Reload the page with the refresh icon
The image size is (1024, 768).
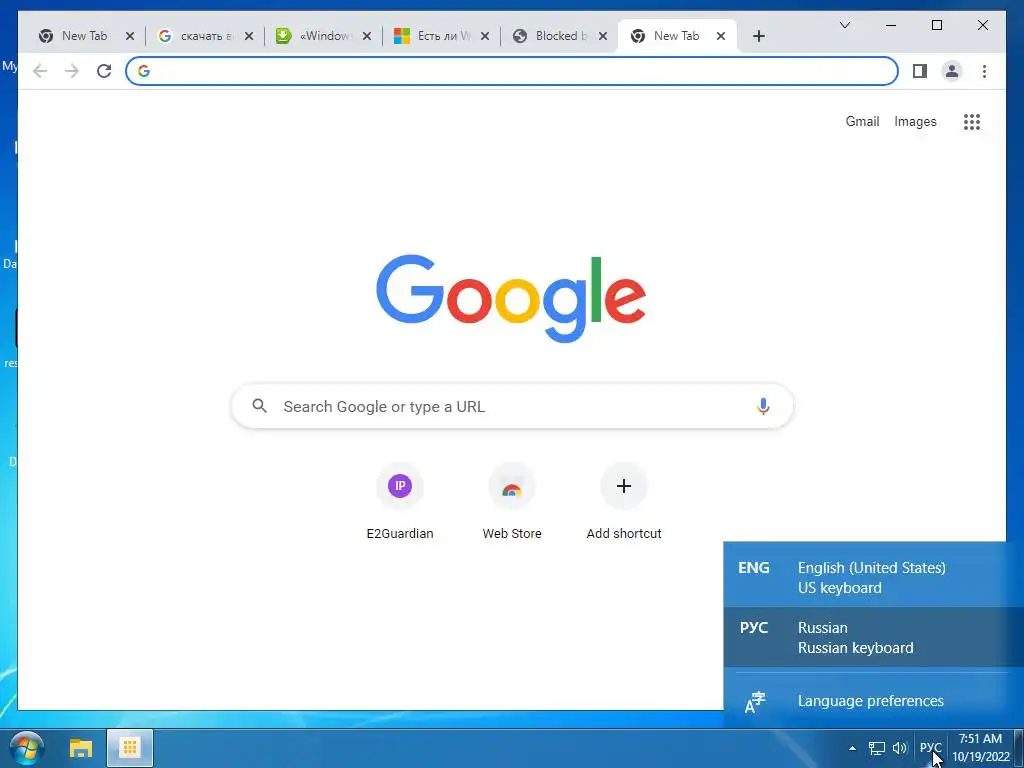click(104, 71)
